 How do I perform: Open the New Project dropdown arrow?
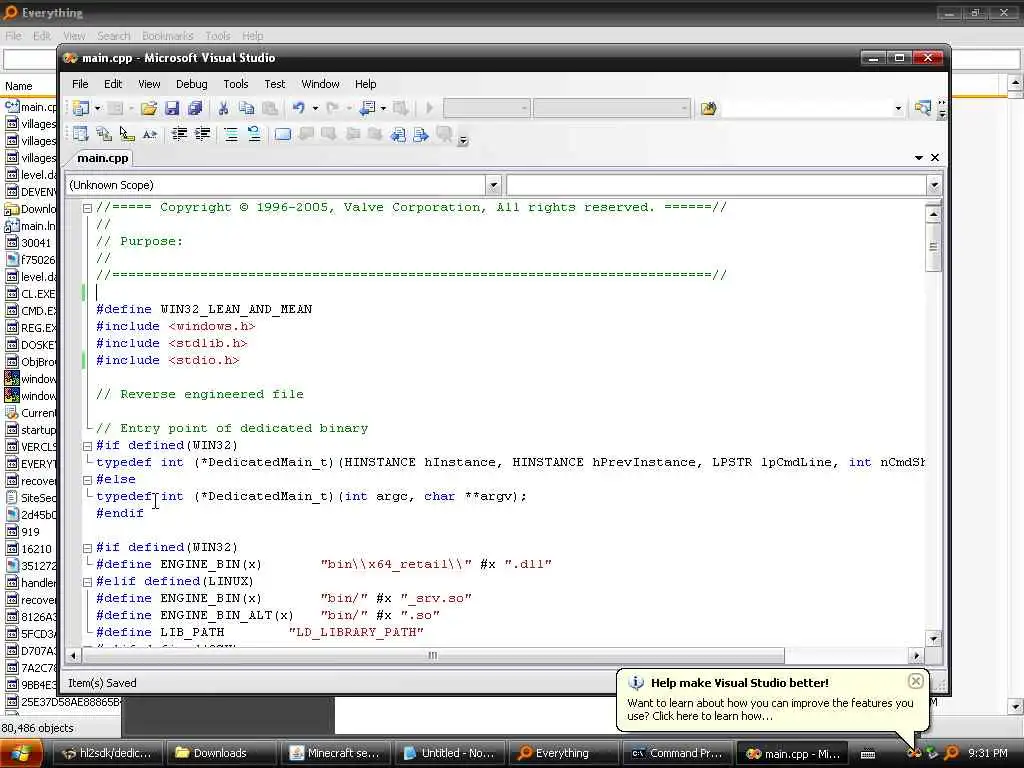[97, 108]
